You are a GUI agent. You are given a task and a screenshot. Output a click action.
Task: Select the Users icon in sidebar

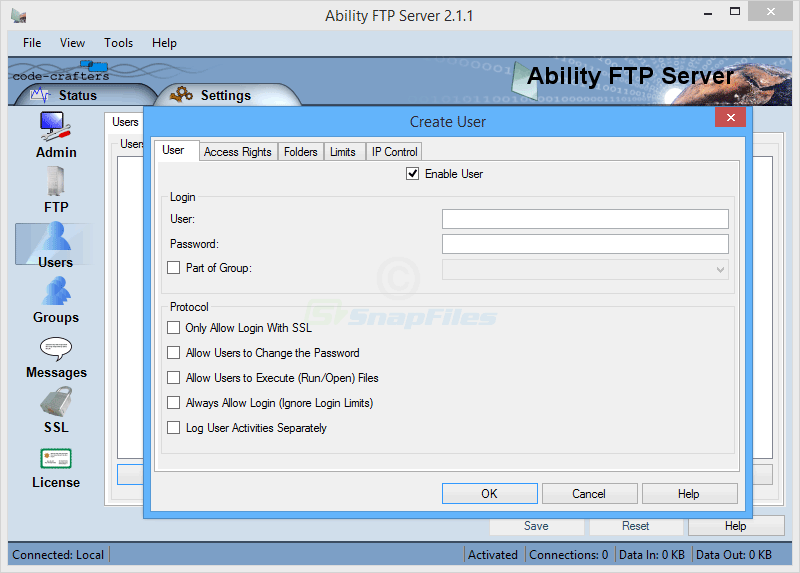tap(55, 237)
